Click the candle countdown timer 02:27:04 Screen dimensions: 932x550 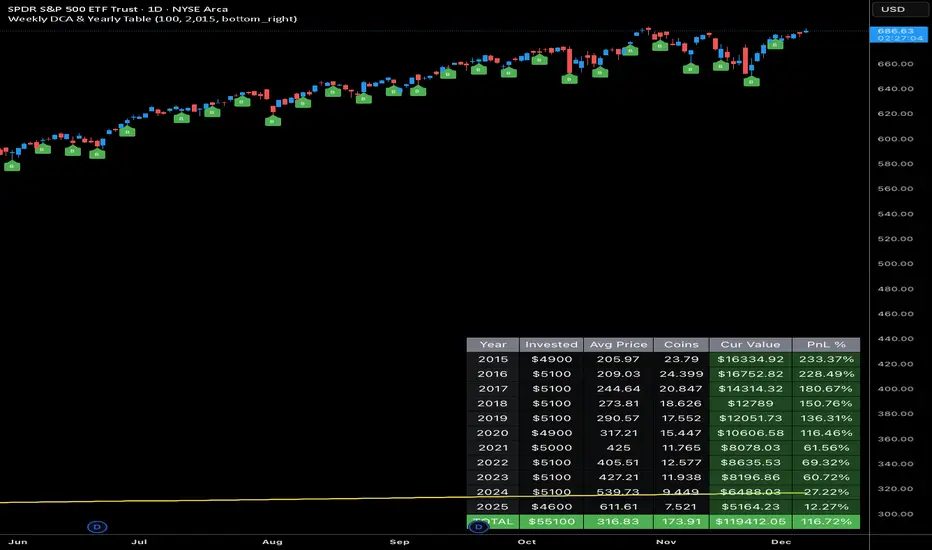pos(895,43)
